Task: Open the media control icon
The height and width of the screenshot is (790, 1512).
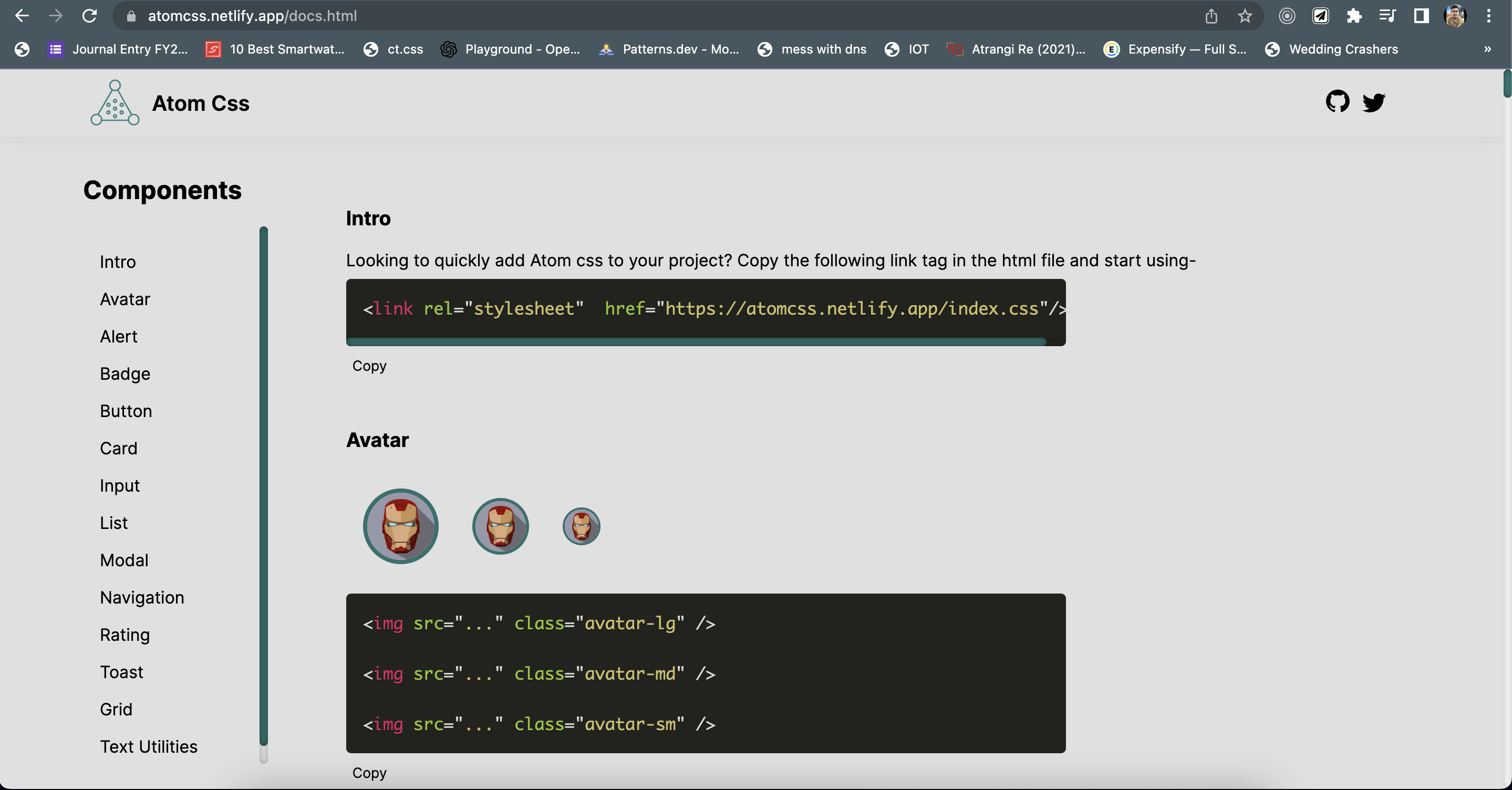Action: pyautogui.click(x=1387, y=16)
